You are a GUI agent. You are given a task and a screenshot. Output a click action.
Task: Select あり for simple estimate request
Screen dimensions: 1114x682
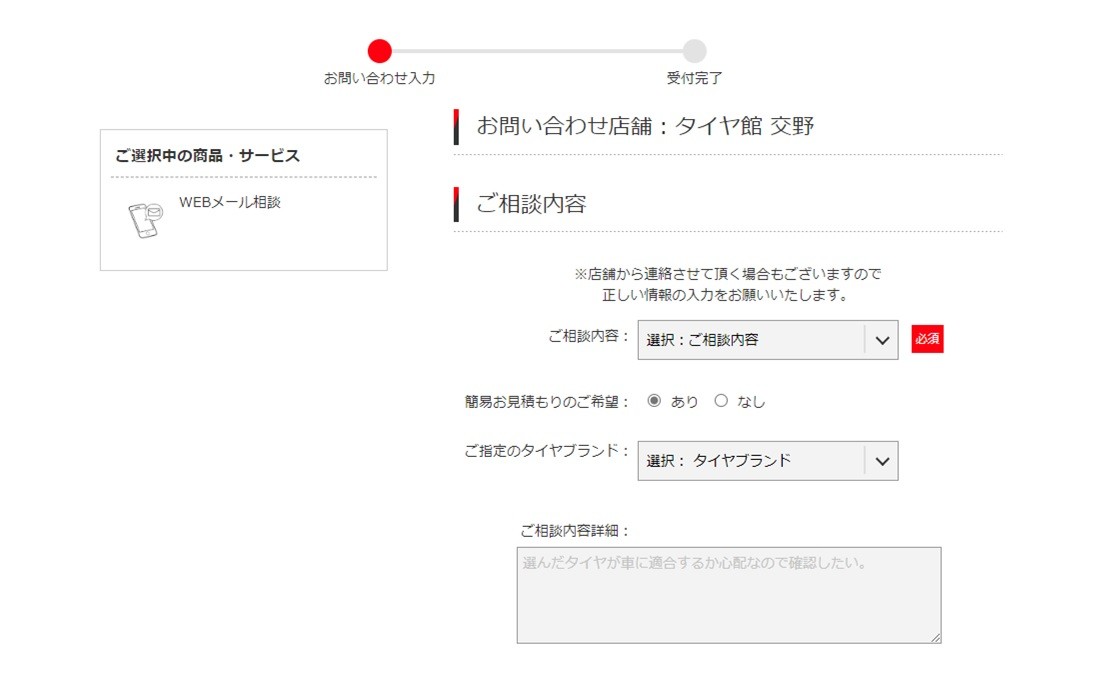655,401
